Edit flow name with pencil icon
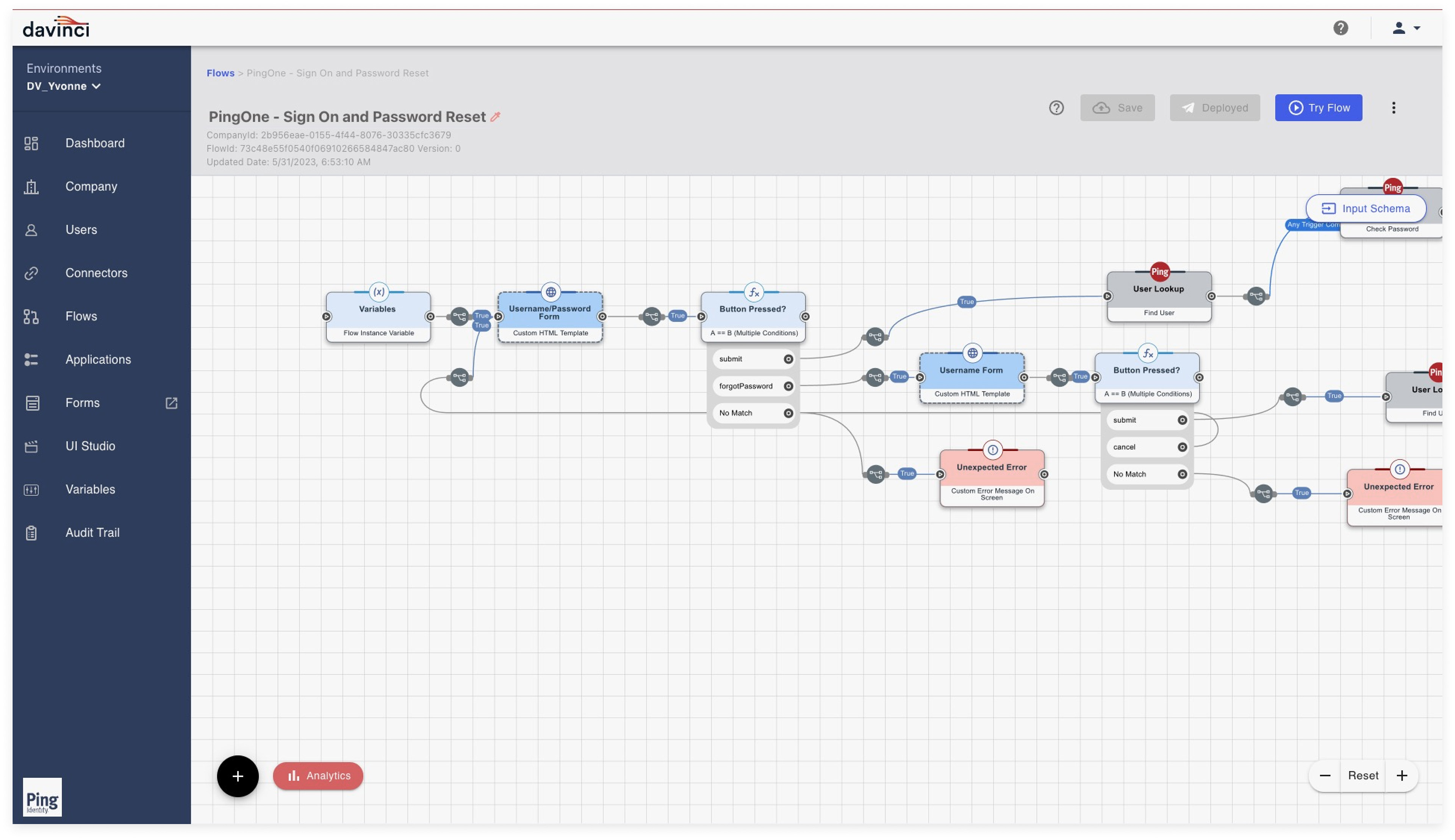 point(495,117)
